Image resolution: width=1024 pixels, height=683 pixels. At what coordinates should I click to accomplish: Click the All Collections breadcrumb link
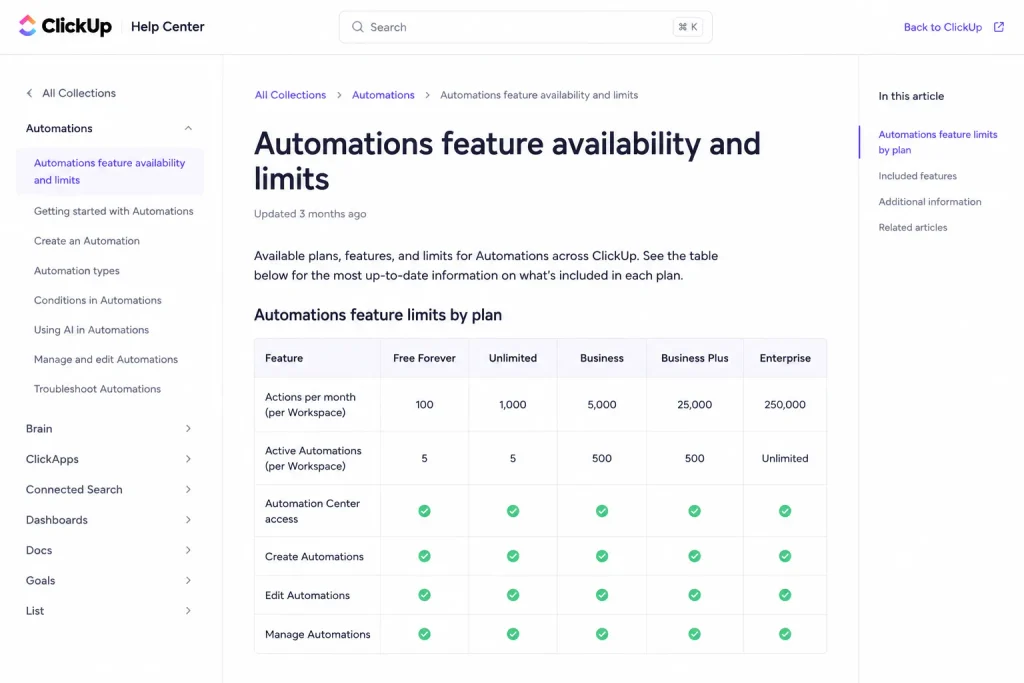(290, 95)
